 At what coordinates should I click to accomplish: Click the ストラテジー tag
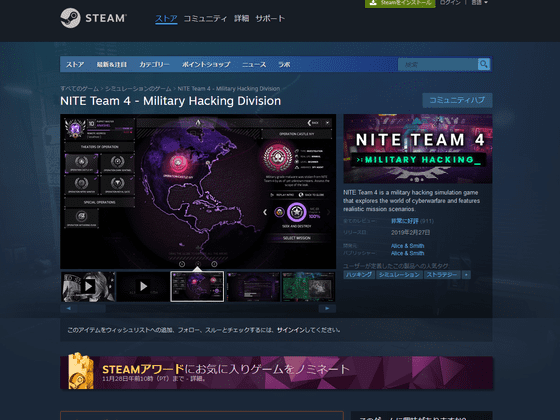442,275
